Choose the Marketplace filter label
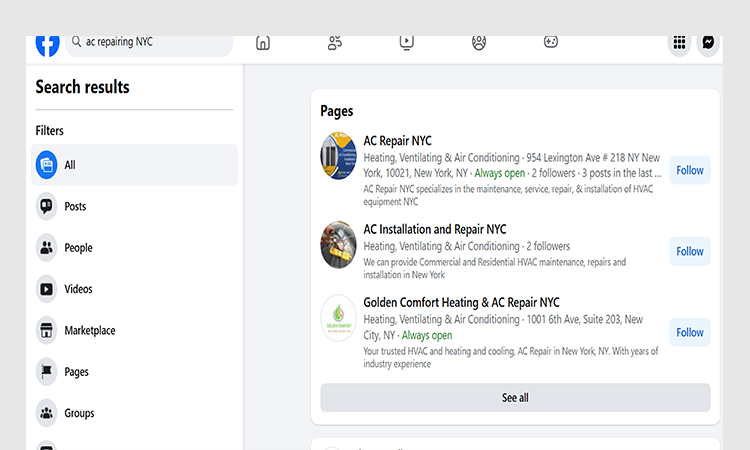The height and width of the screenshot is (450, 750). coord(90,330)
